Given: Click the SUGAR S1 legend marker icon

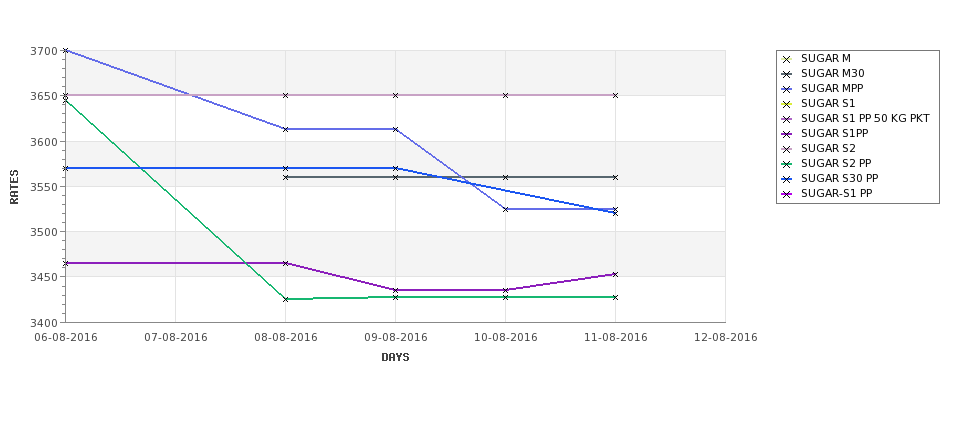Looking at the screenshot, I should click(786, 104).
